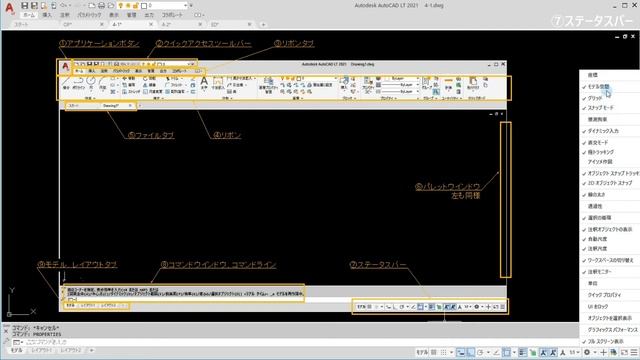Close the CP* drawing file tab

(x=102, y=24)
